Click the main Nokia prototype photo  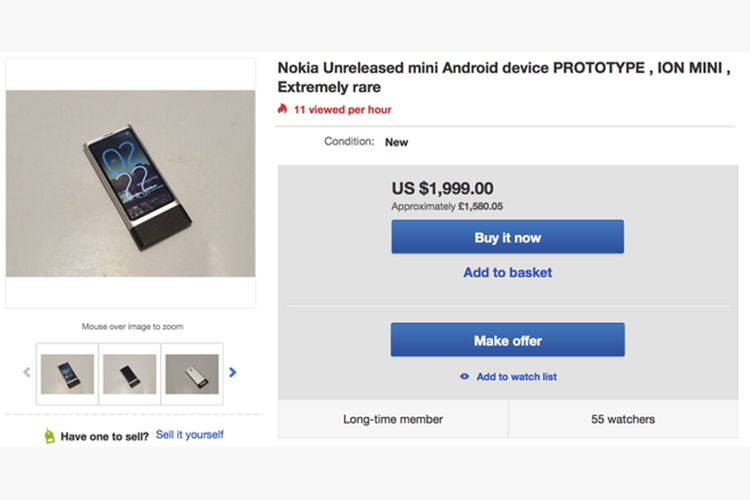[131, 183]
